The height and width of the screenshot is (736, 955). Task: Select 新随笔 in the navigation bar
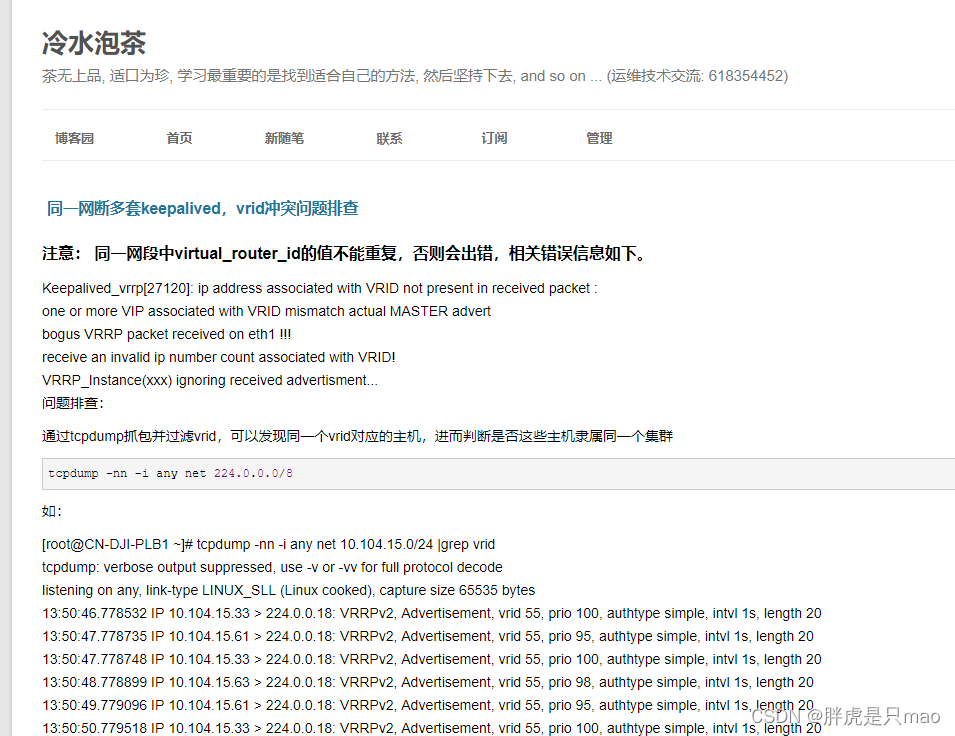[284, 138]
